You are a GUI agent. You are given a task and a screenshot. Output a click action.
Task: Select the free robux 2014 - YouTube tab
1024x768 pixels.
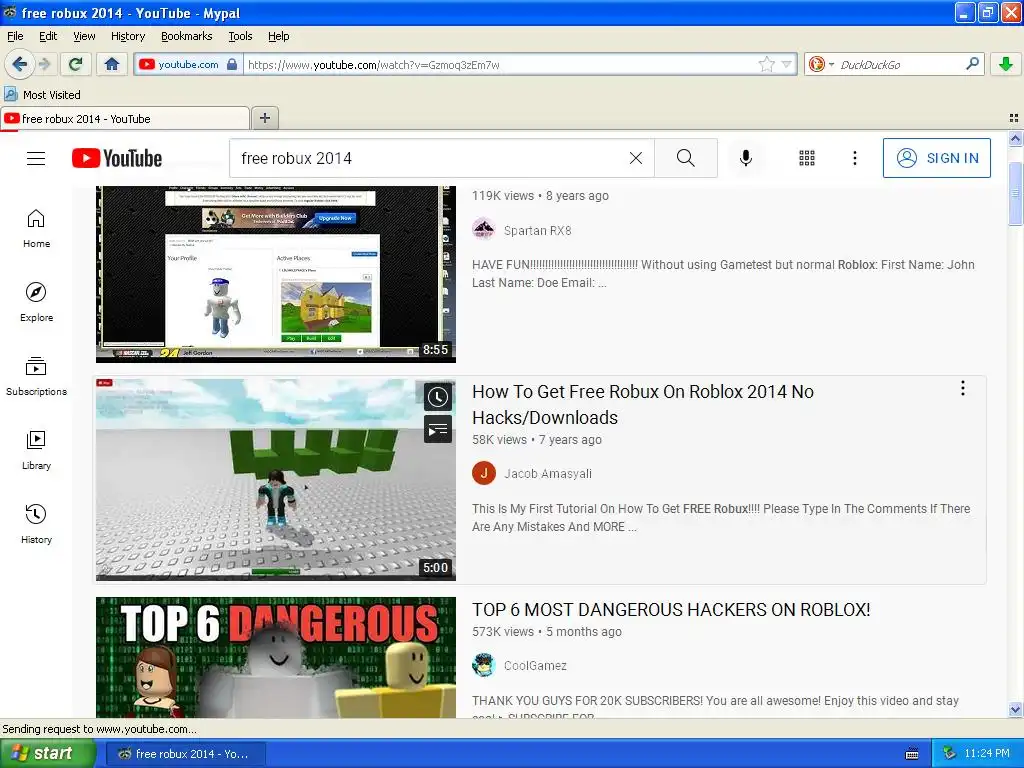coord(125,118)
